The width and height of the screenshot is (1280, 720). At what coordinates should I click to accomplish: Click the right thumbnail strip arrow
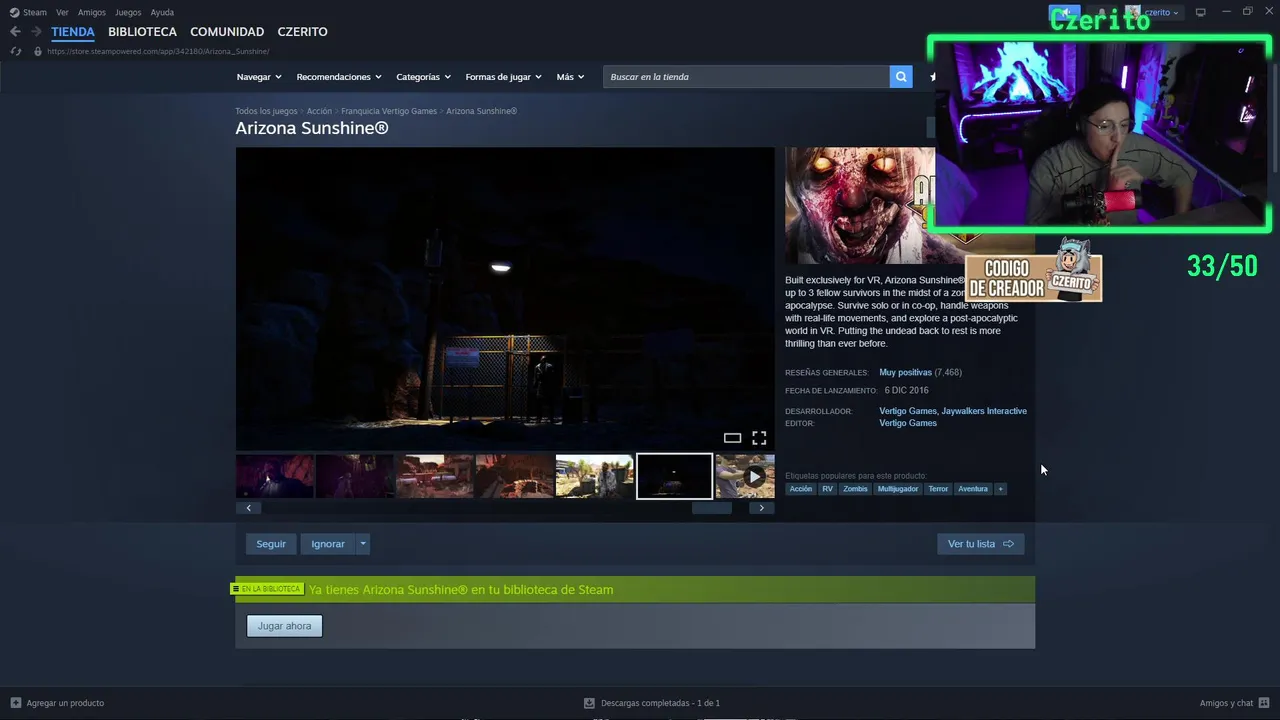[761, 508]
